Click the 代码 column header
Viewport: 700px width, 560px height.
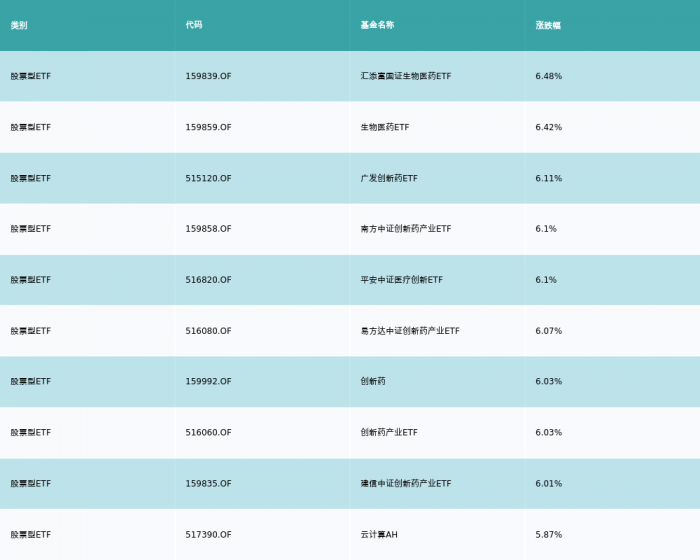point(194,25)
